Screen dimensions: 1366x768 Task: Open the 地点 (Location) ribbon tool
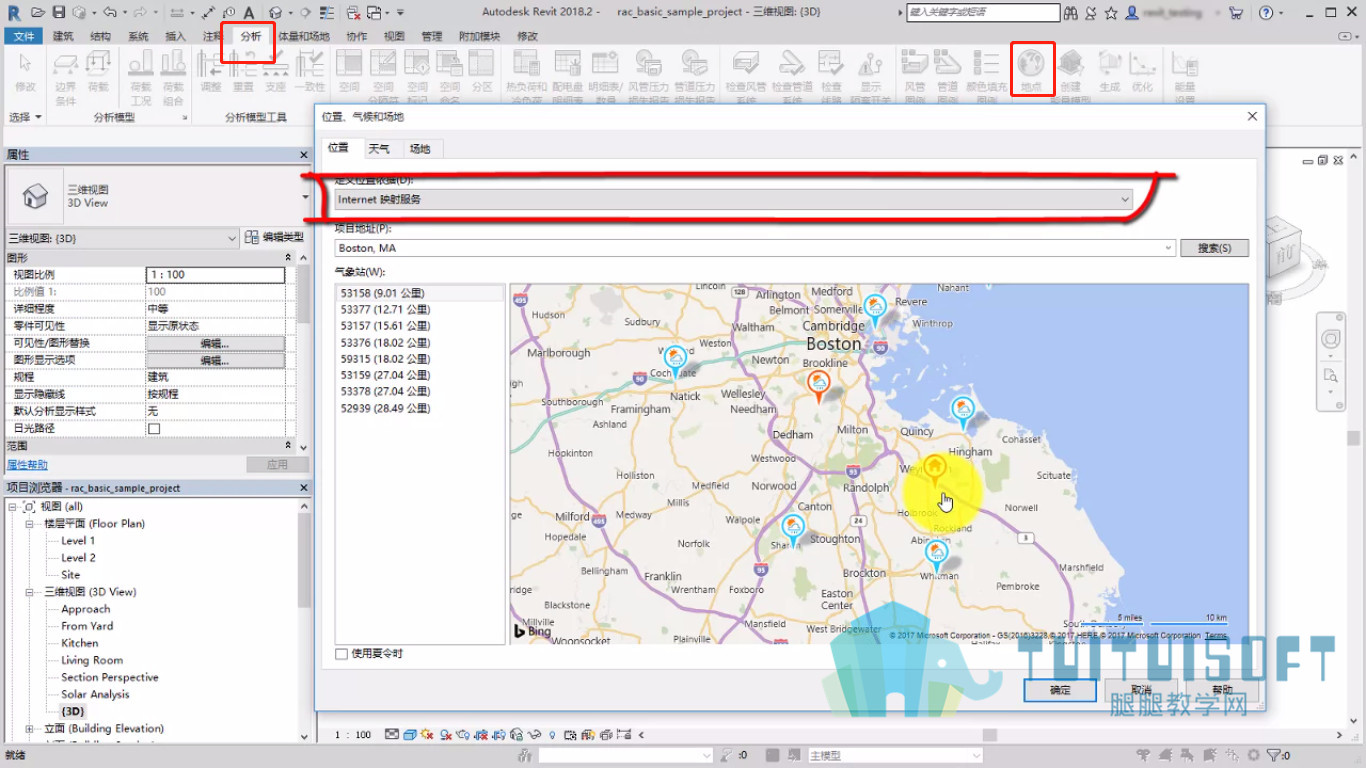point(1031,70)
